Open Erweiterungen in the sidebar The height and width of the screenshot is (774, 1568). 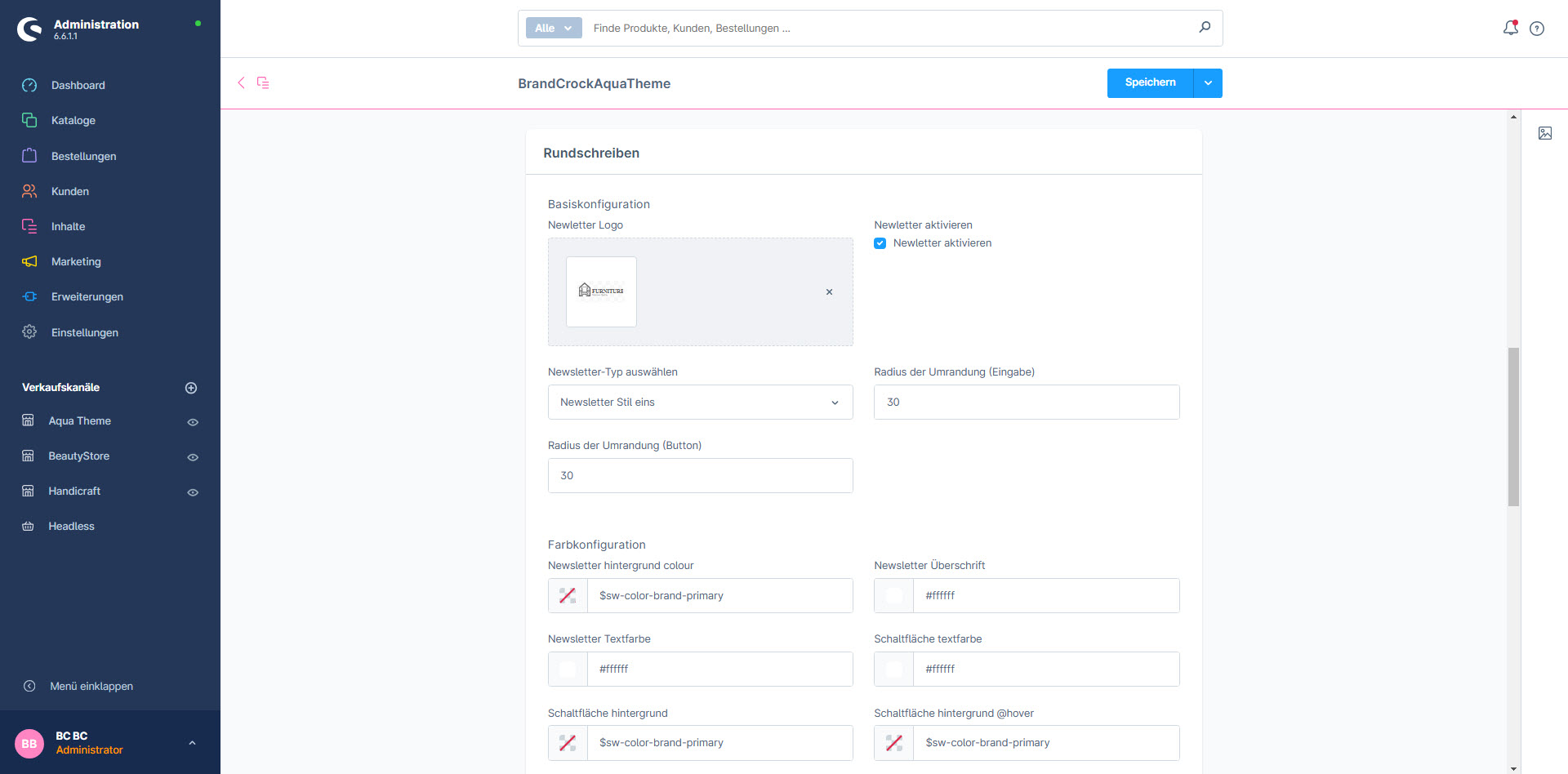click(x=87, y=296)
